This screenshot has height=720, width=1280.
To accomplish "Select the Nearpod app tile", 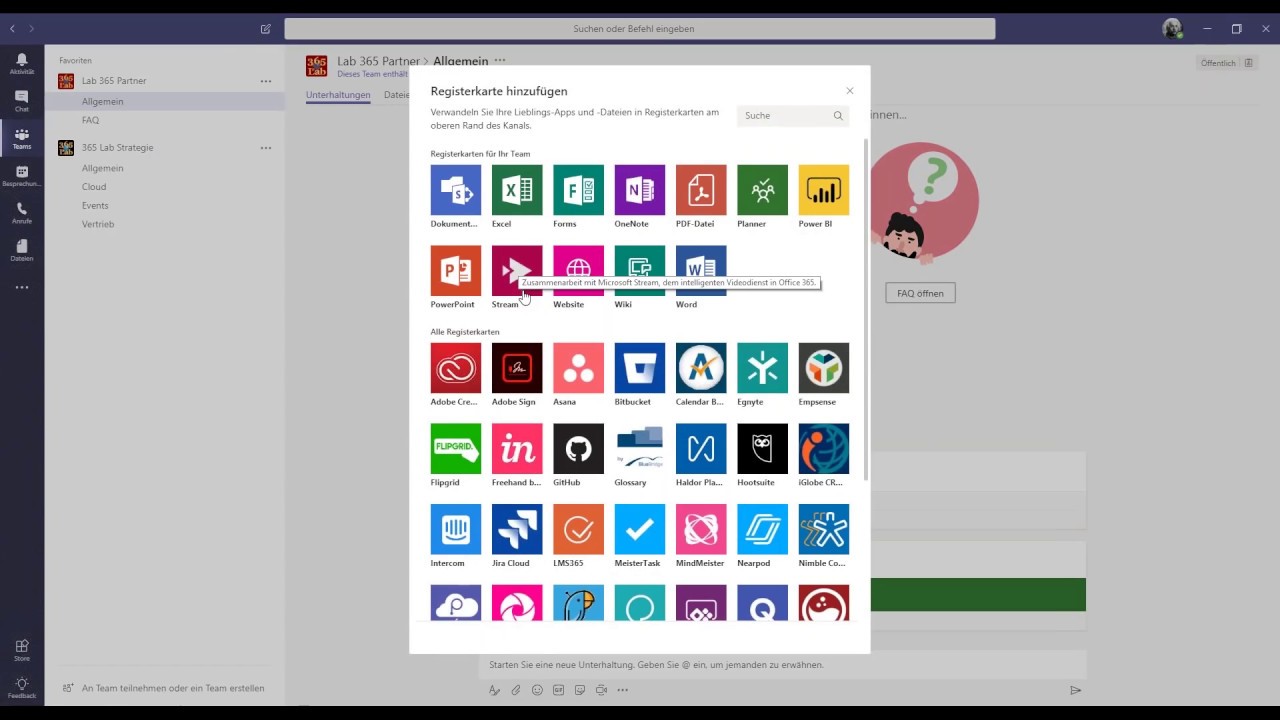I will tap(762, 529).
